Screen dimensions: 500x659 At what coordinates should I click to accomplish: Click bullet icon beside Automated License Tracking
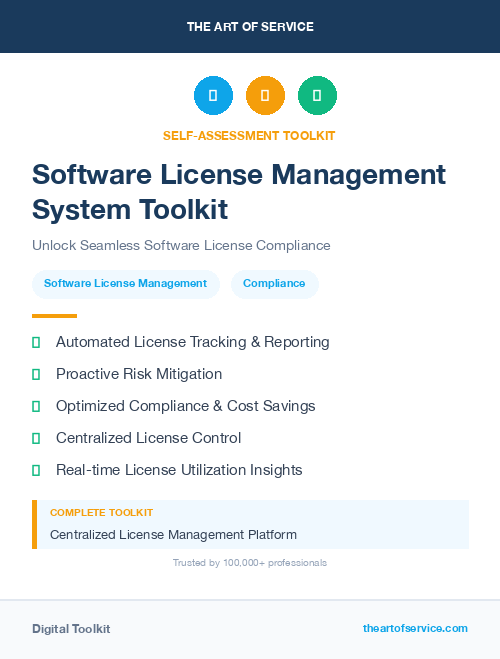pyautogui.click(x=36, y=343)
